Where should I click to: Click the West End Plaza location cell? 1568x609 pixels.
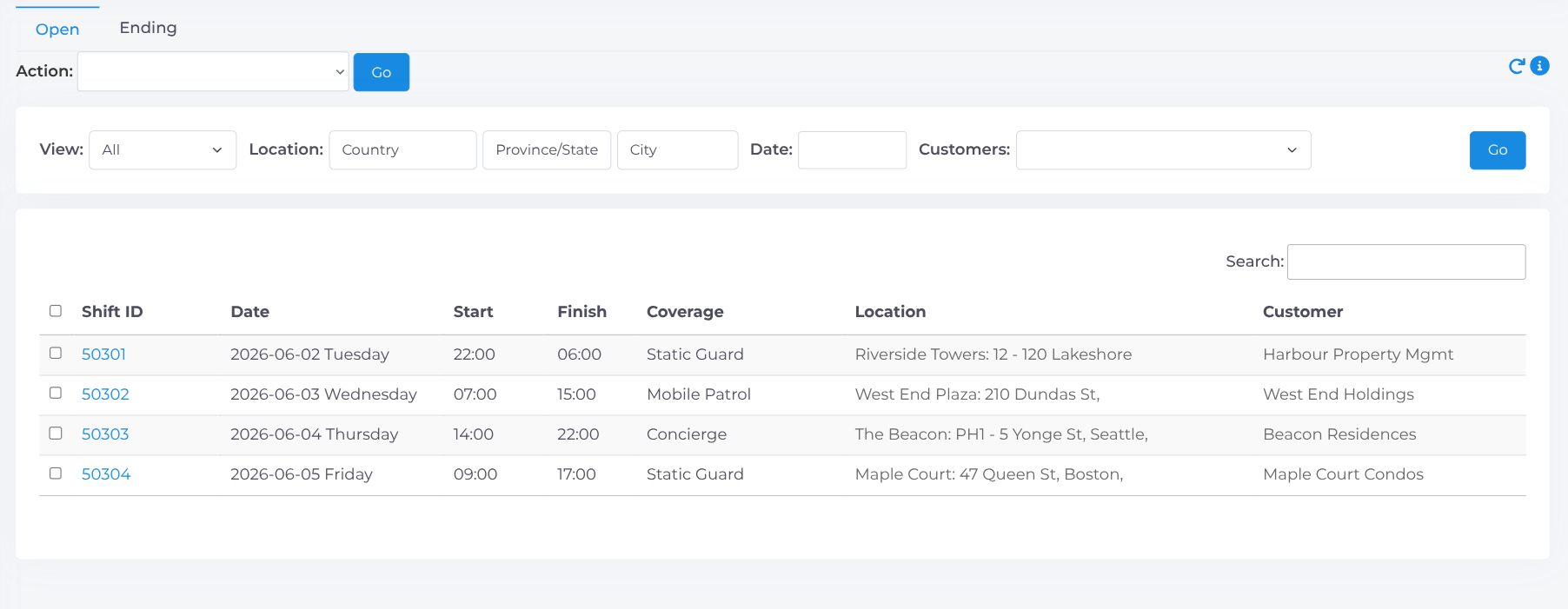(x=977, y=394)
